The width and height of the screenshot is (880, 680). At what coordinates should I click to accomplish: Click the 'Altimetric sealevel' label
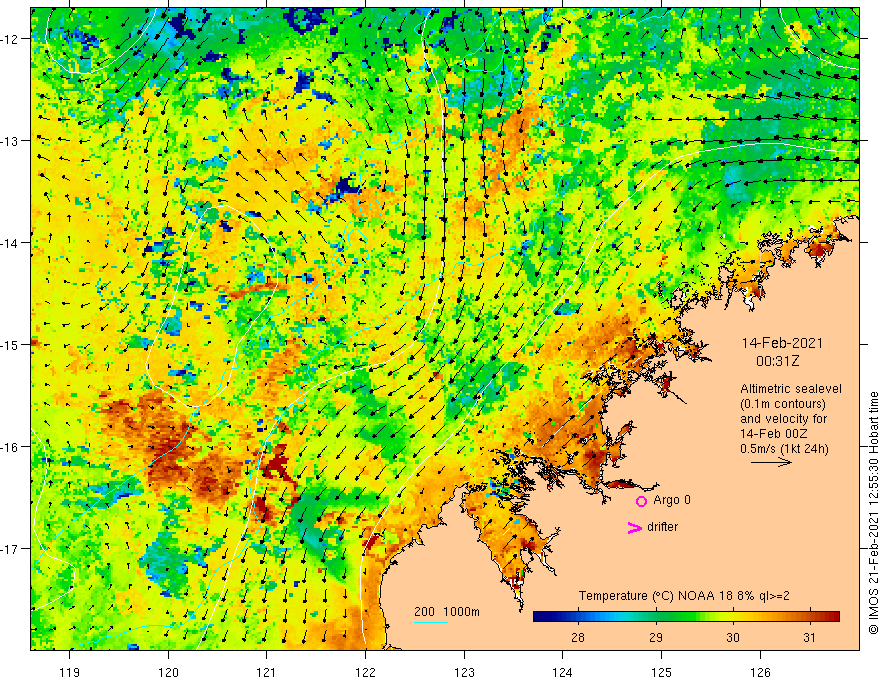tap(790, 389)
